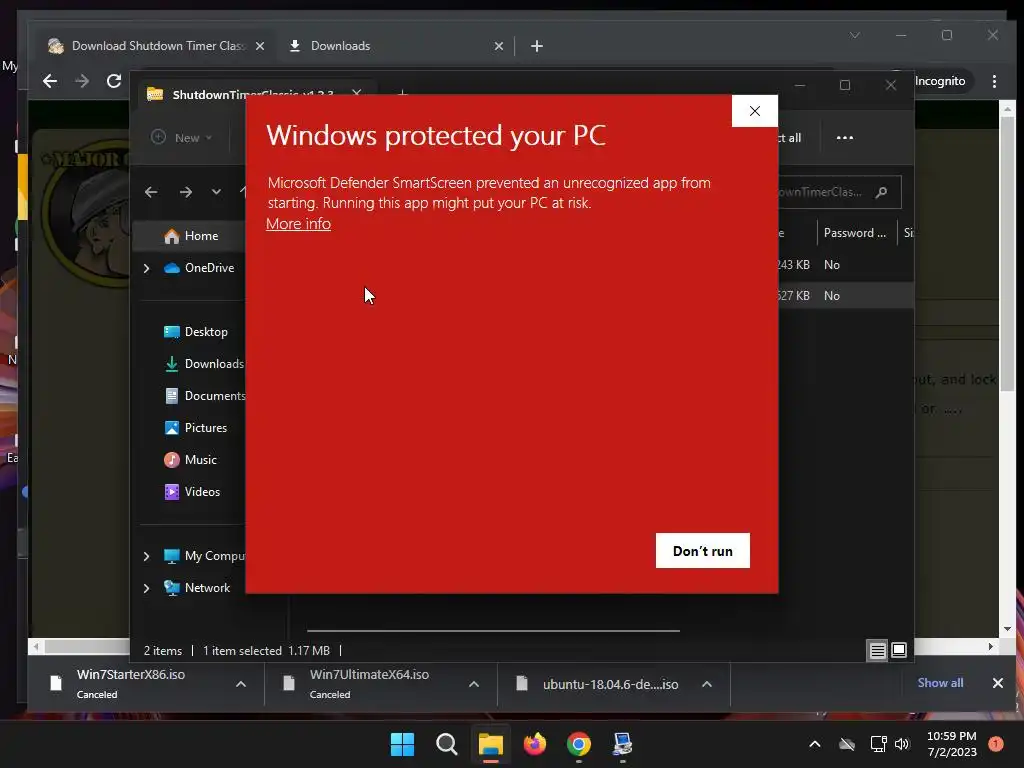Close the Download Shutdown Timer Classic tab

[260, 46]
